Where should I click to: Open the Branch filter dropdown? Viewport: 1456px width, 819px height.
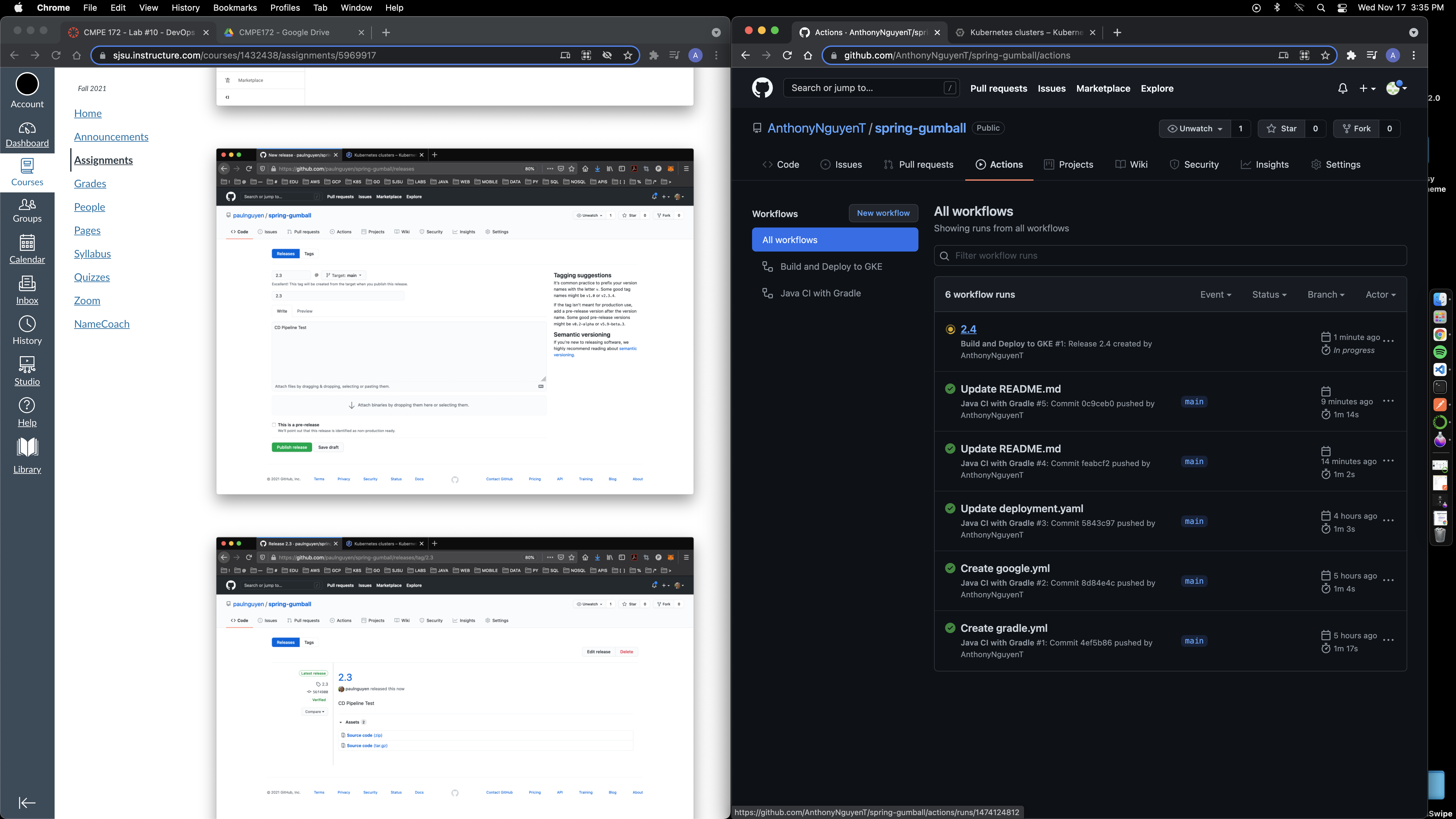(x=1325, y=294)
